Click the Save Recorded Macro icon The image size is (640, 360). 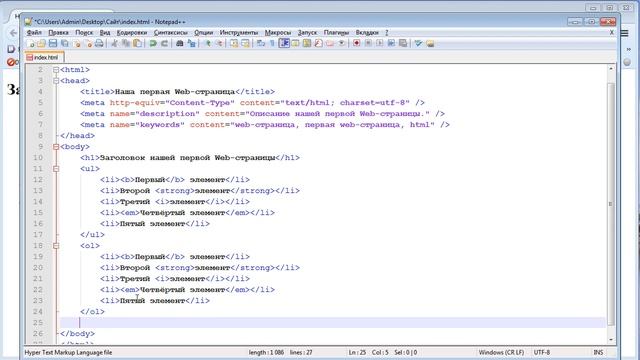[404, 43]
